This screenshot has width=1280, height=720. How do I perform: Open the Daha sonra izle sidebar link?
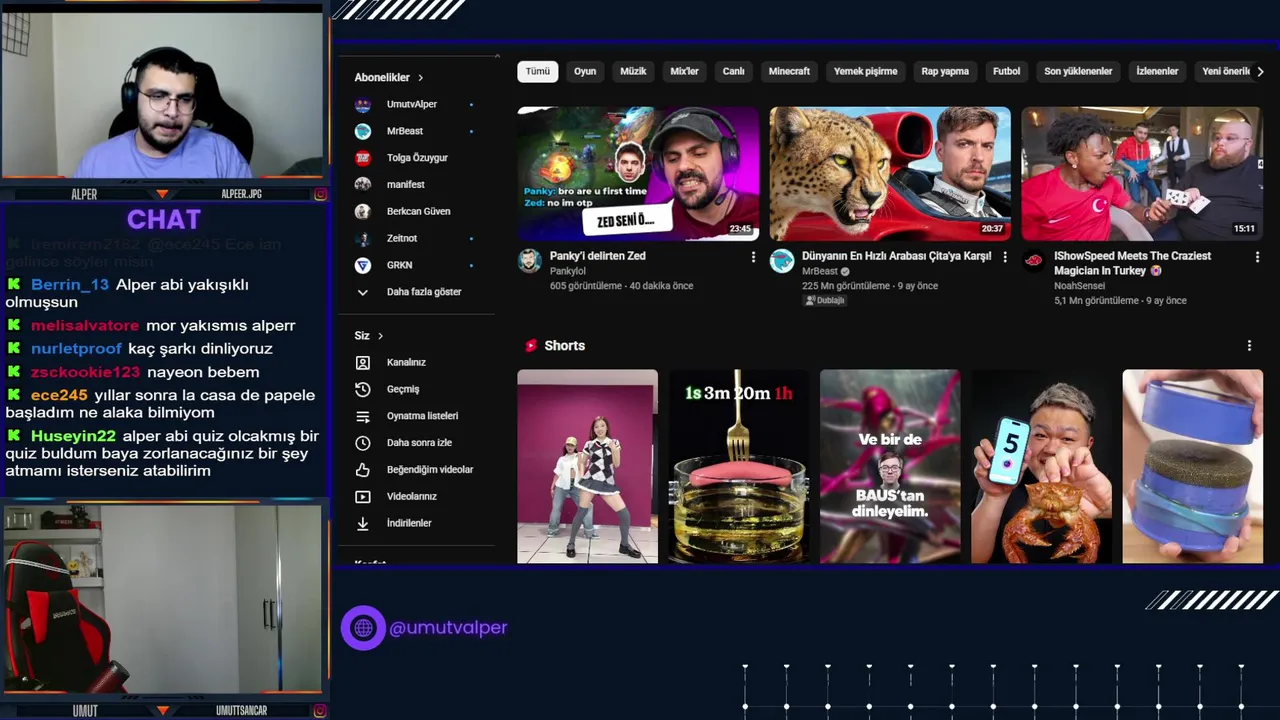[x=419, y=443]
